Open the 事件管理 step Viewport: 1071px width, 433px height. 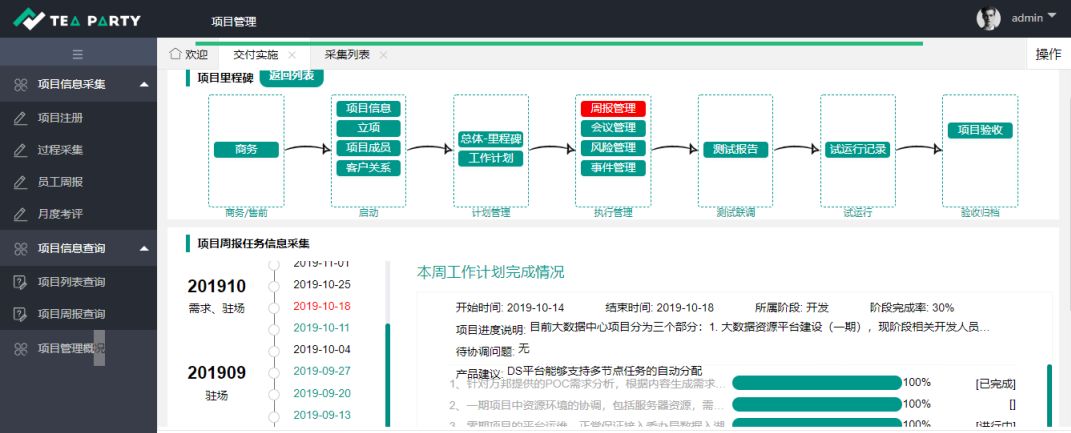click(x=613, y=167)
